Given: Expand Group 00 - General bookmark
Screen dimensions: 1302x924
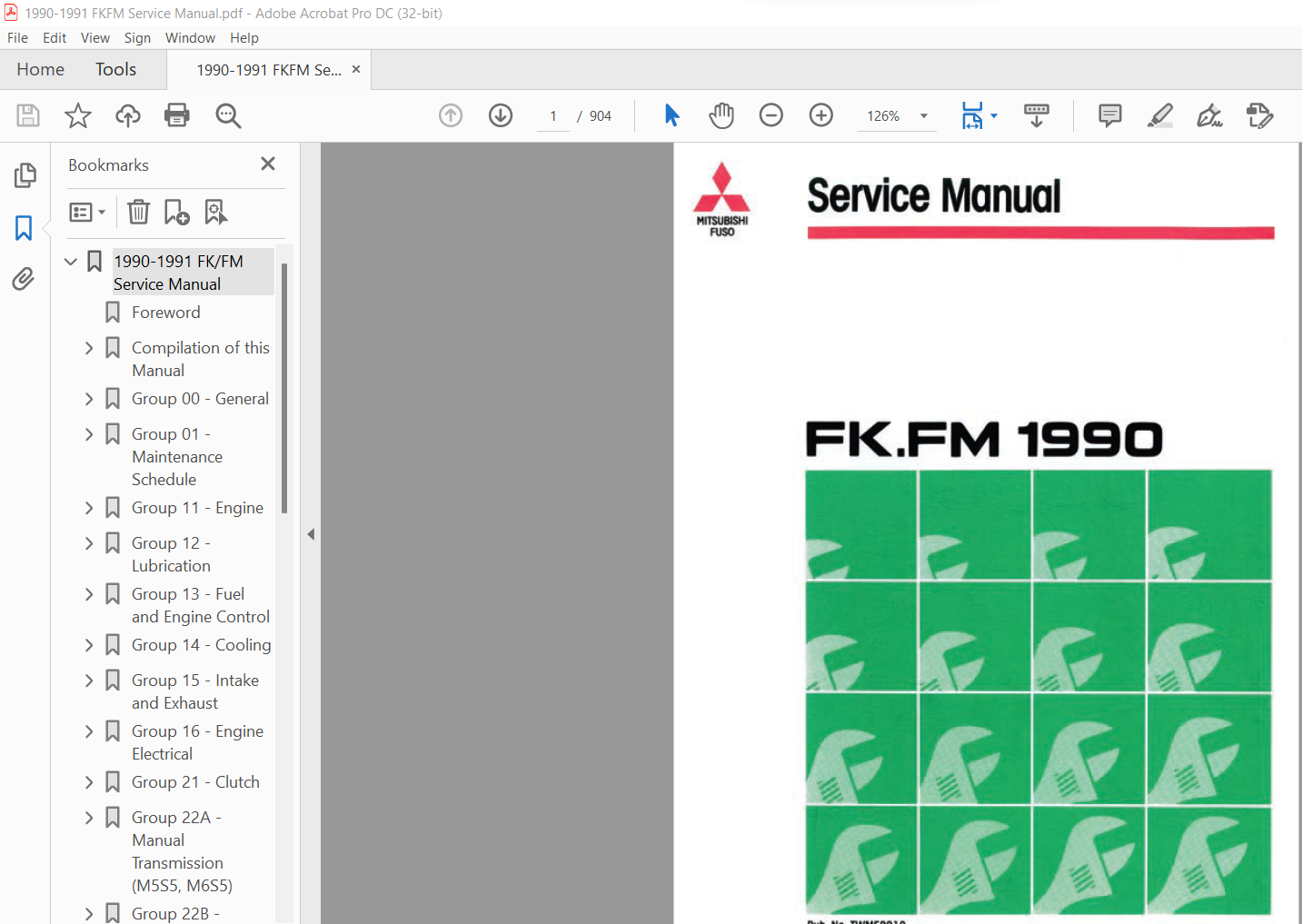Looking at the screenshot, I should (89, 399).
